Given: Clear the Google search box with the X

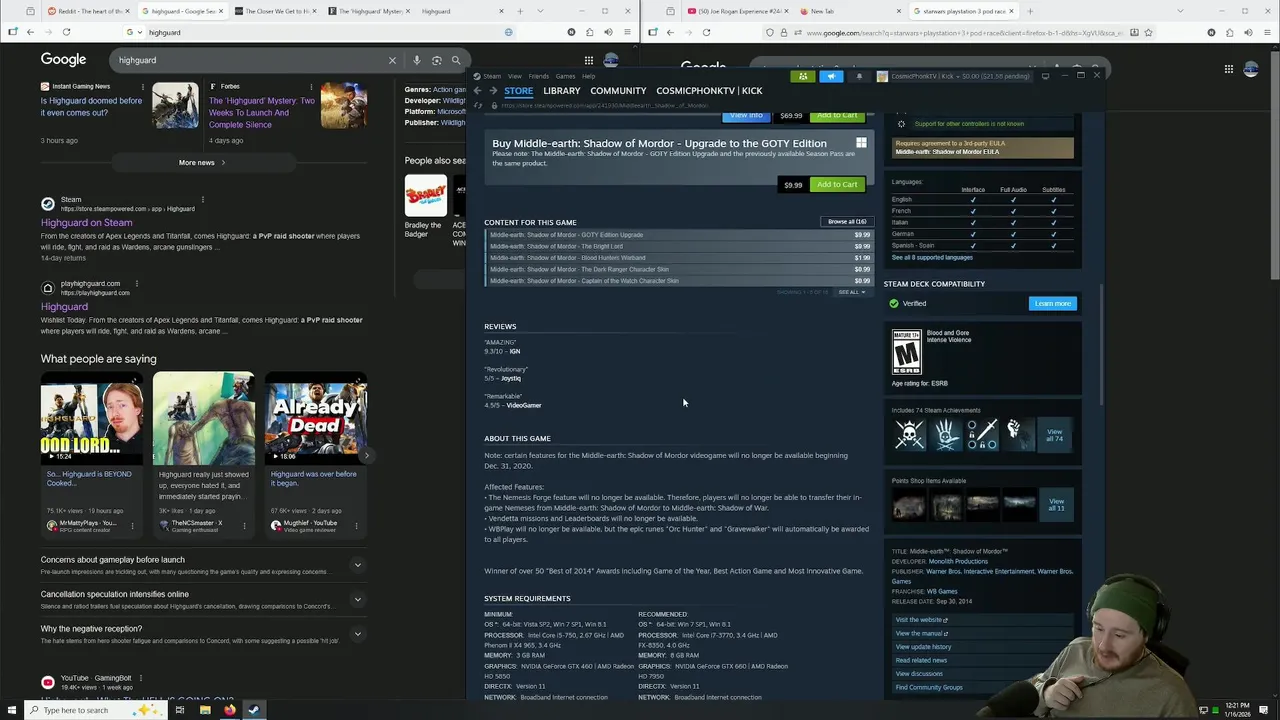Looking at the screenshot, I should [x=392, y=60].
